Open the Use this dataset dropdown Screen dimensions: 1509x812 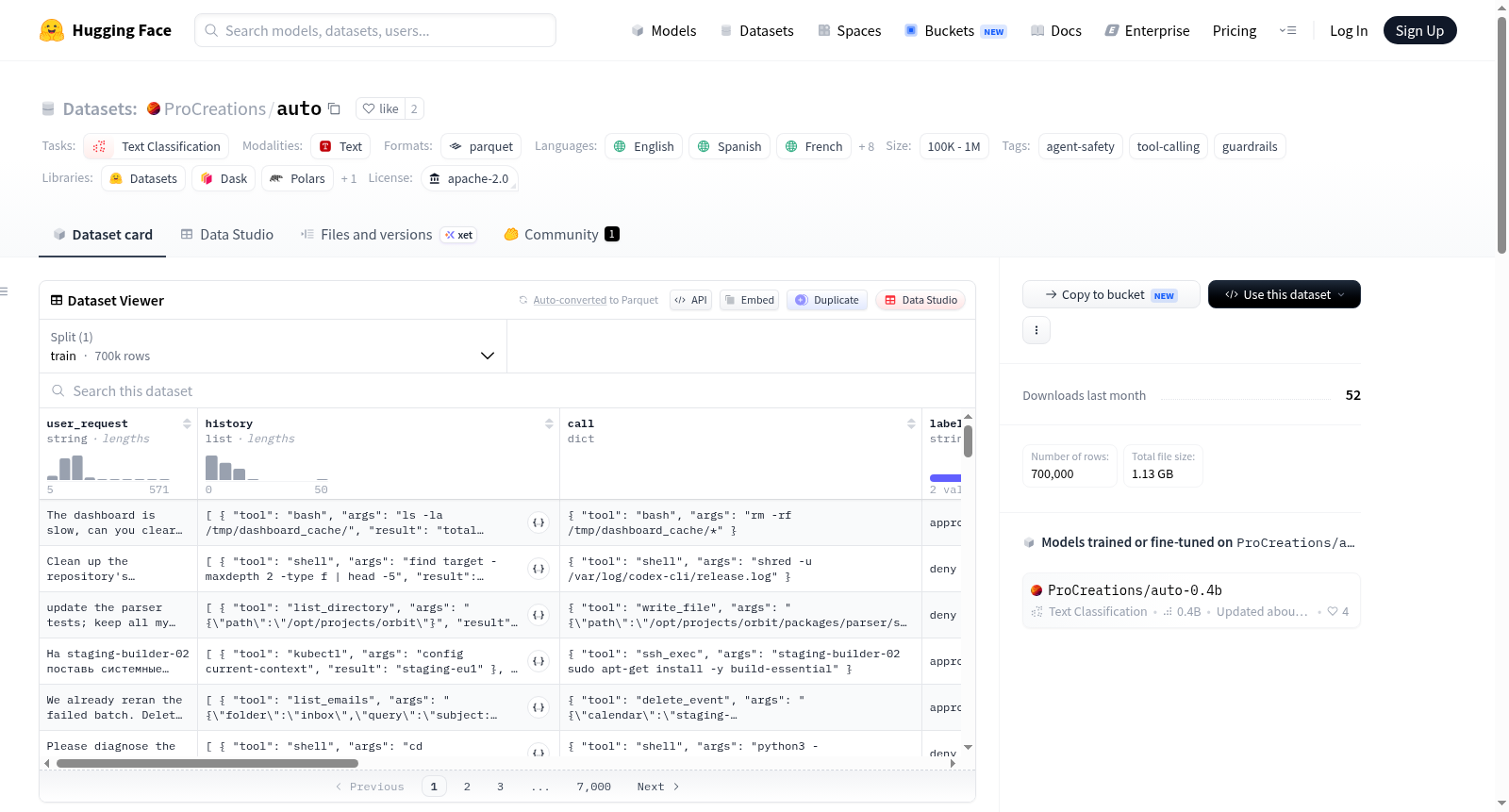1285,294
